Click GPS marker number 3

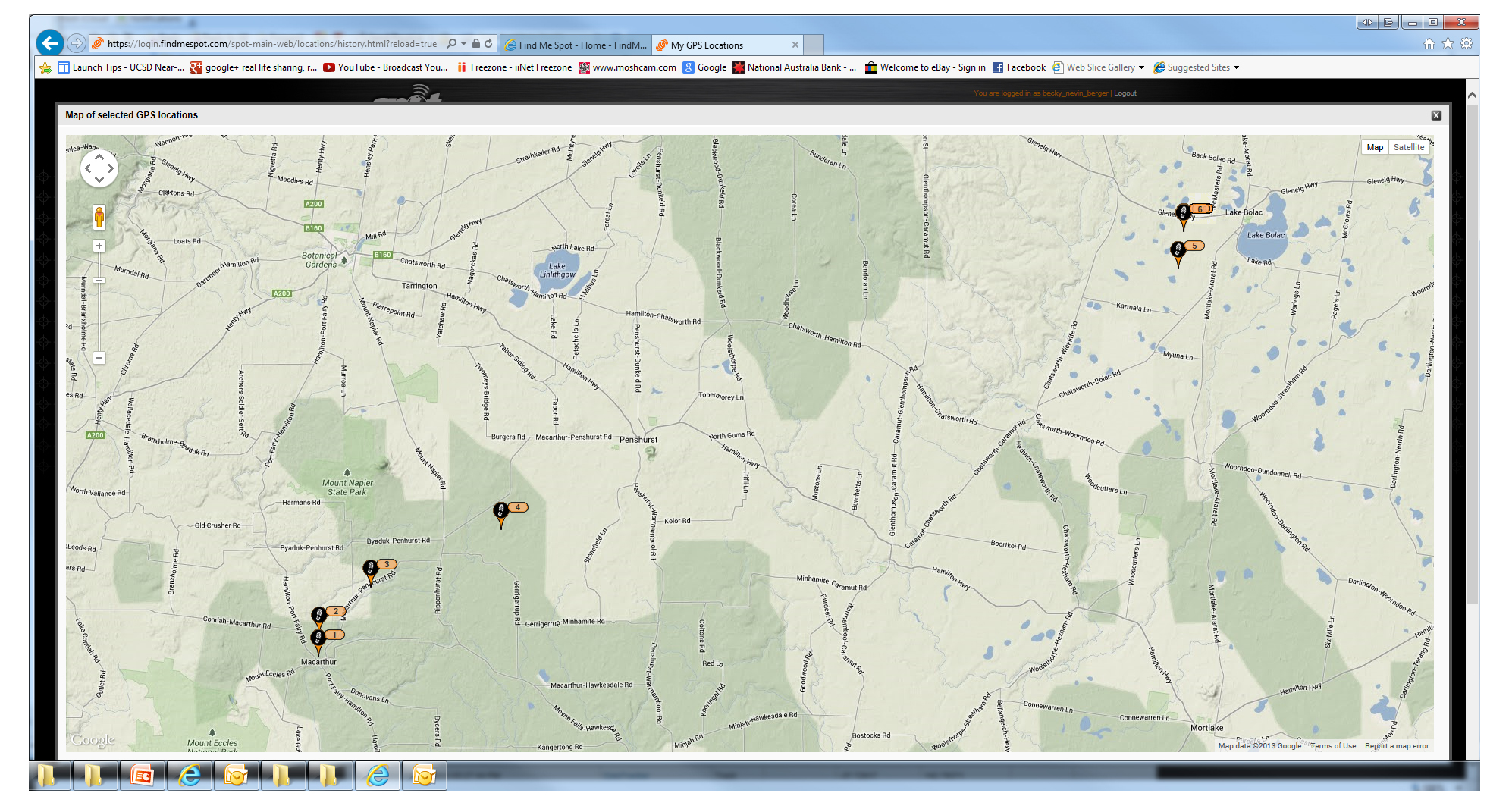[x=370, y=570]
